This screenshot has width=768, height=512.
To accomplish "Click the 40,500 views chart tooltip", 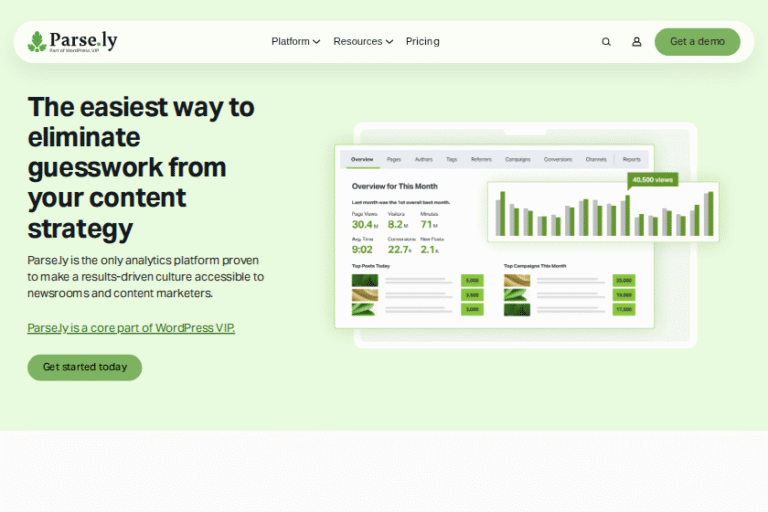I will click(x=652, y=180).
